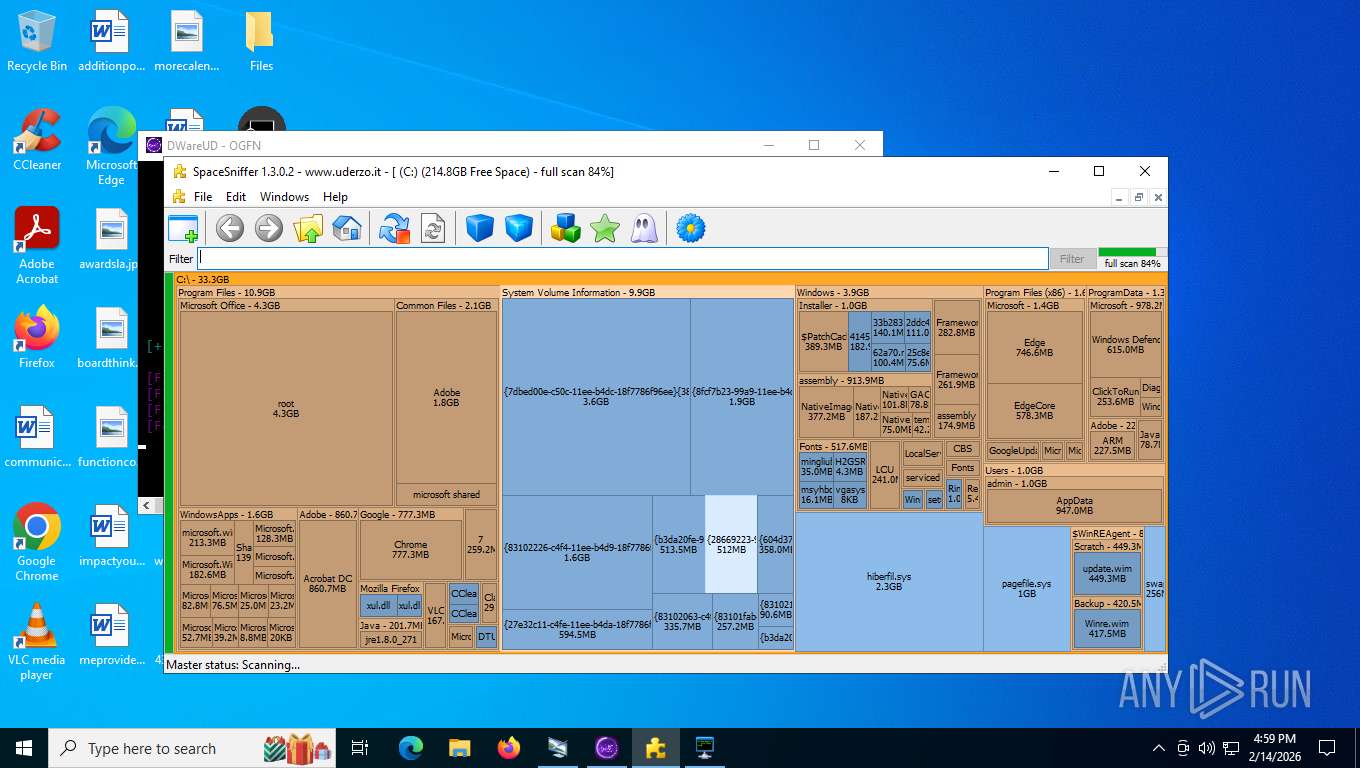1360x768 pixels.
Task: Select the pagefile.sys 1GB block
Action: [1027, 588]
